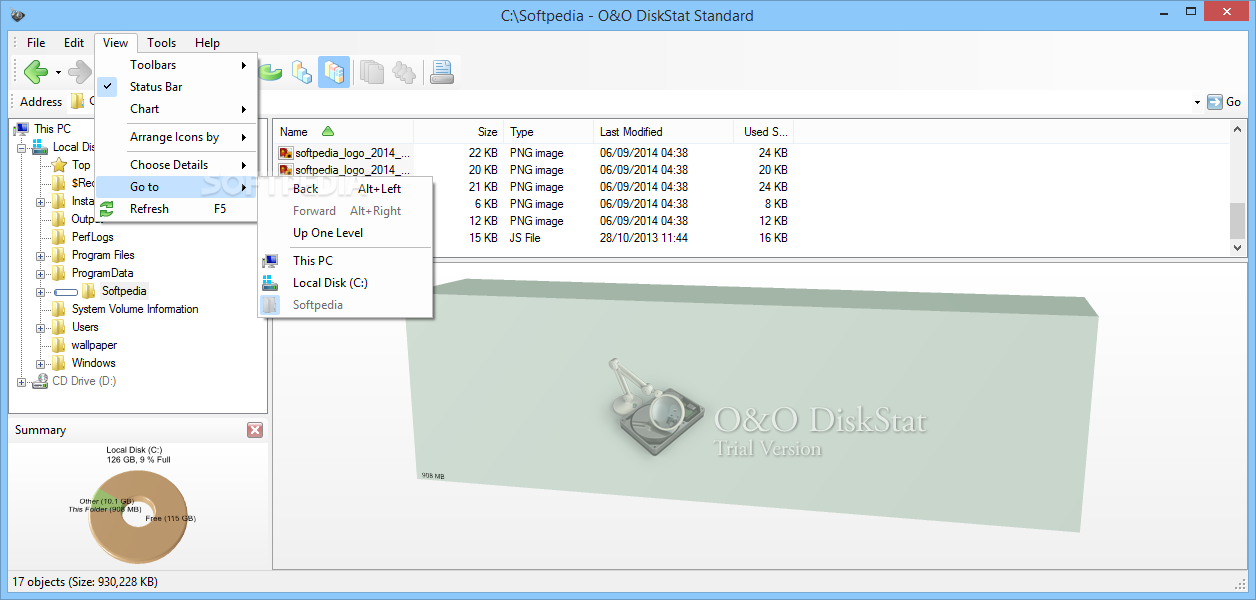Expand the Toolbars submenu
This screenshot has width=1256, height=600.
point(177,65)
